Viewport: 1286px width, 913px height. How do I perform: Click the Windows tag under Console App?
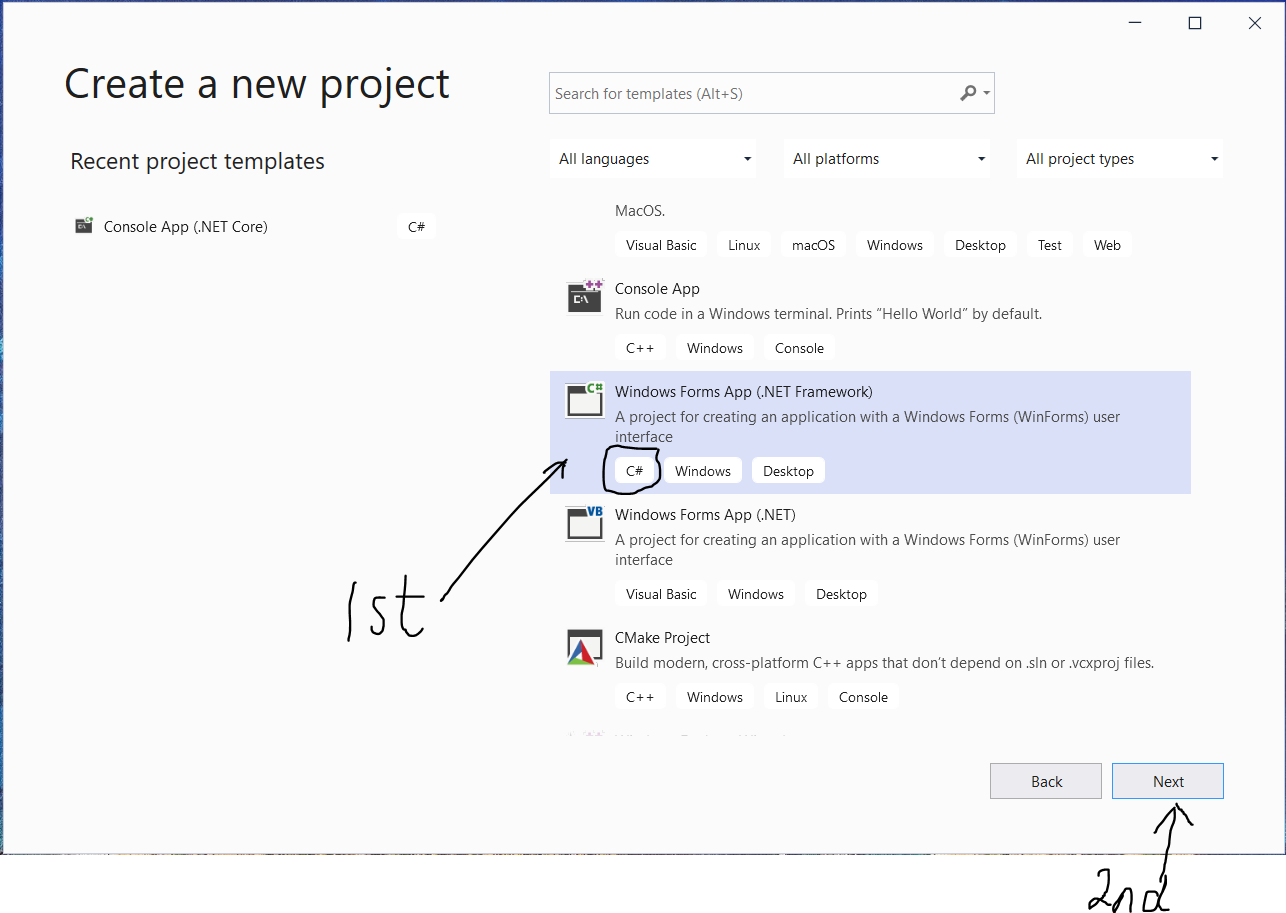click(x=715, y=348)
